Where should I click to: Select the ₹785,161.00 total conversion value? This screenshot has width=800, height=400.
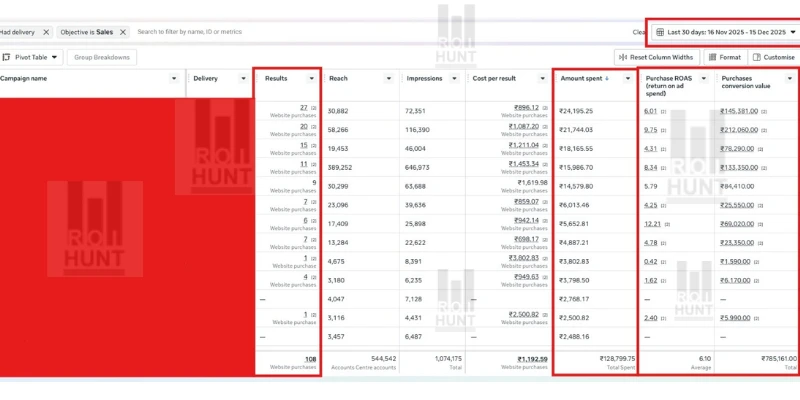[779, 359]
